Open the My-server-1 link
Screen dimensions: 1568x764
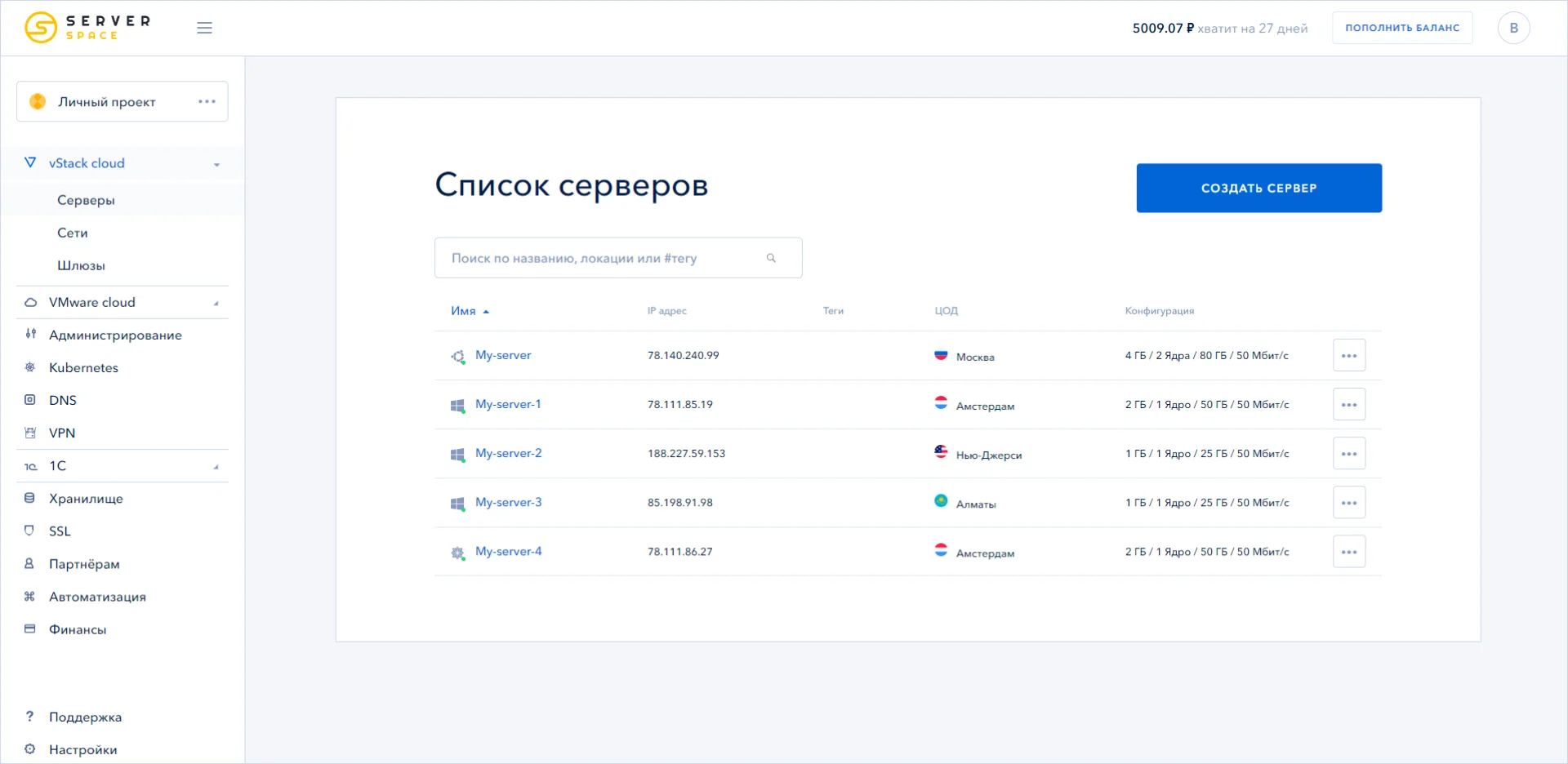508,404
